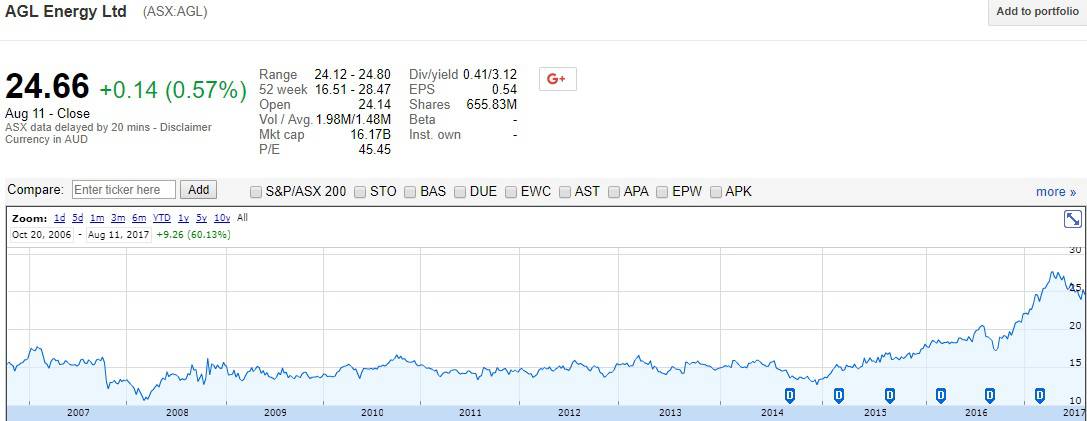Focus the Enter ticker here field
The image size is (1087, 421).
(x=124, y=190)
